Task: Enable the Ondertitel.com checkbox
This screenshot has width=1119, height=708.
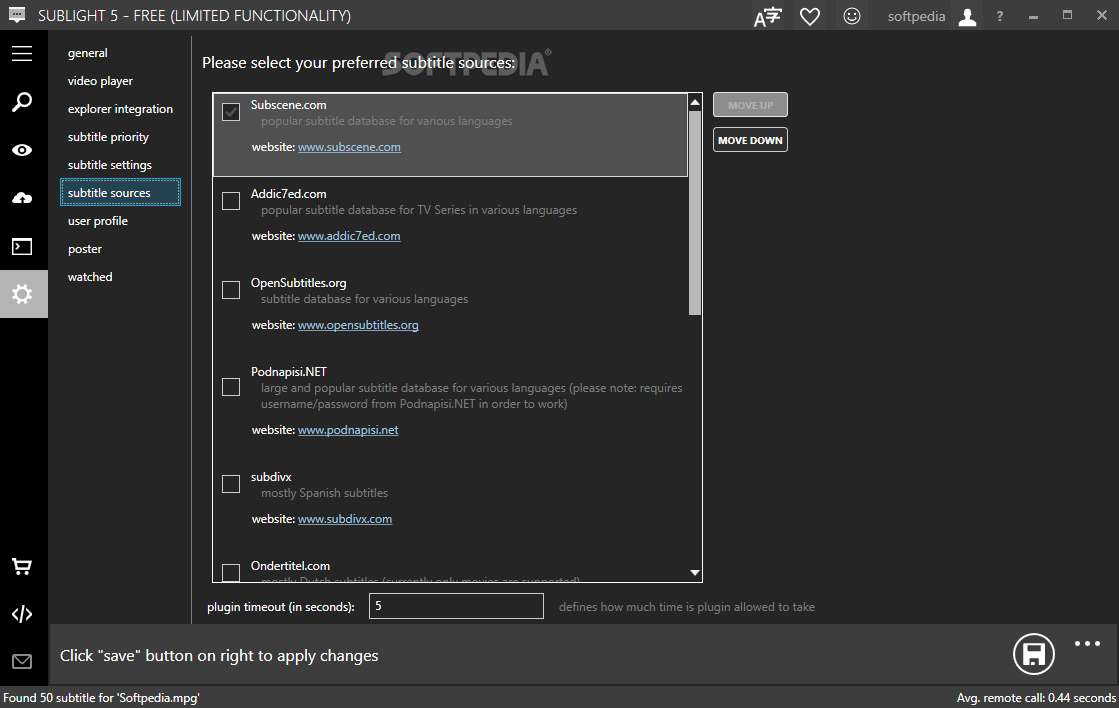Action: click(231, 572)
